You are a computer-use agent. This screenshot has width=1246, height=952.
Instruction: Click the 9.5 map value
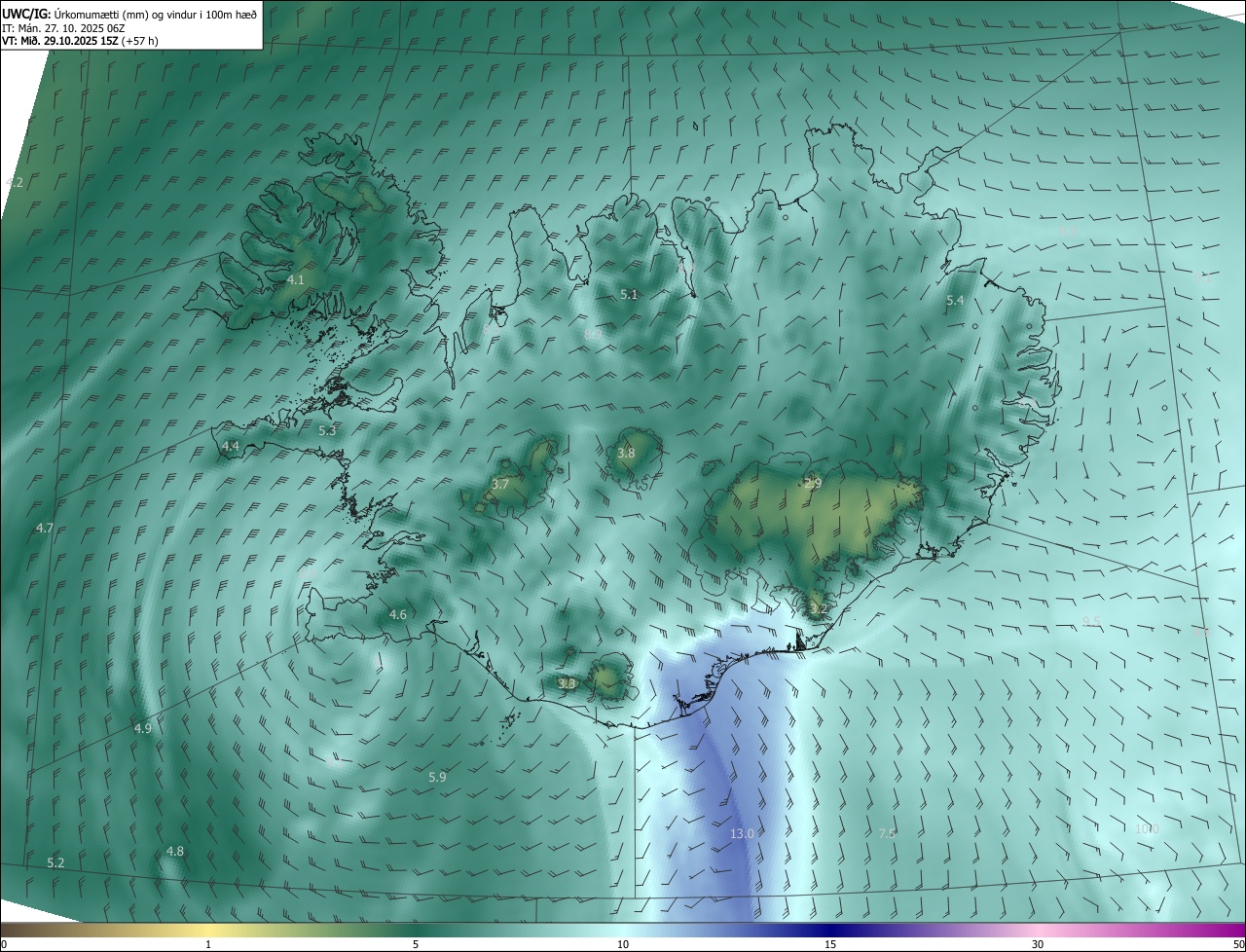click(x=1091, y=622)
